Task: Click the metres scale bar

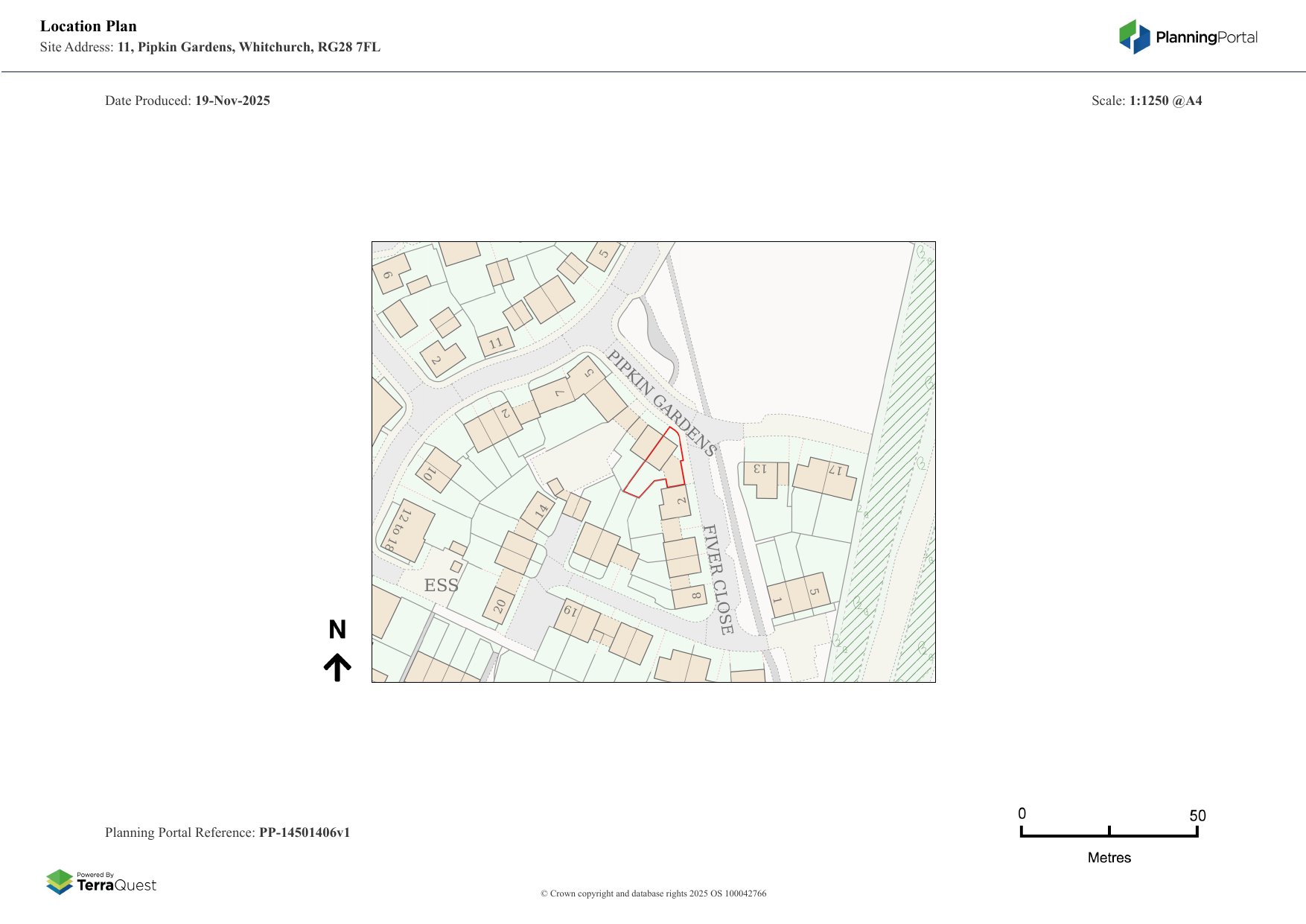Action: [x=1109, y=835]
